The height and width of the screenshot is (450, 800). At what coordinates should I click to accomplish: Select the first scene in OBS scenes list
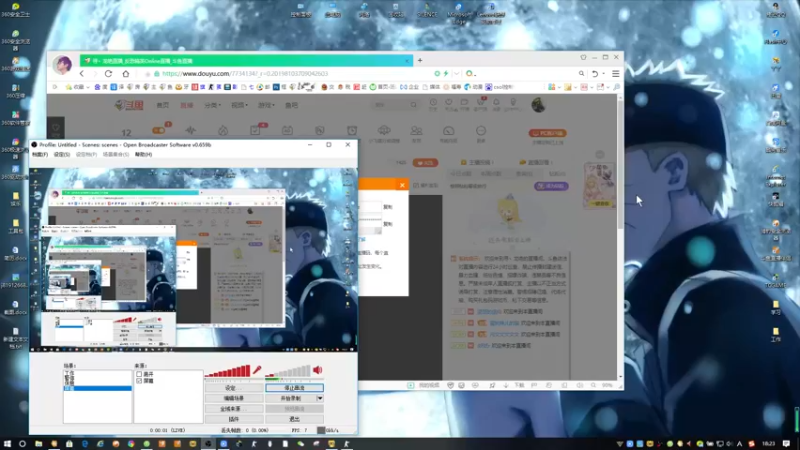[69, 373]
